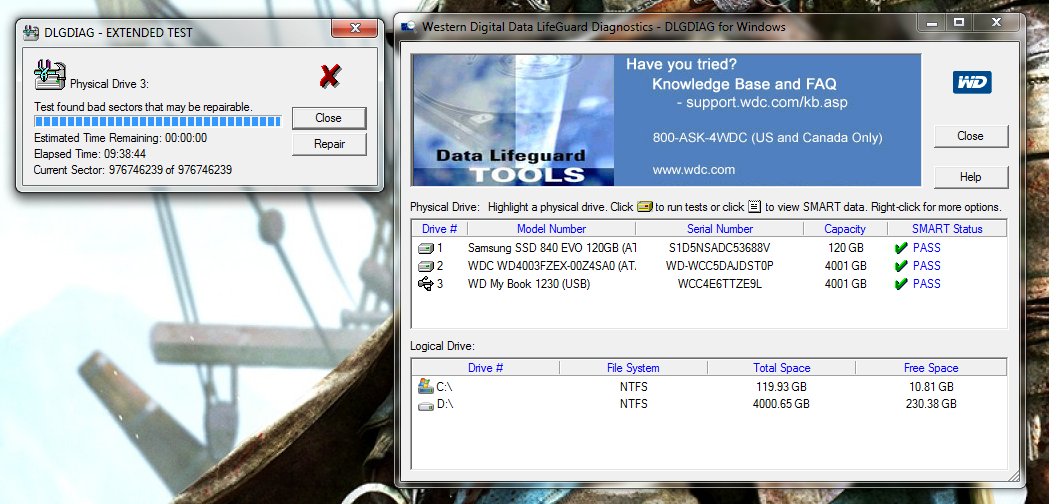Click the SMART data icon in instructions
The width and height of the screenshot is (1049, 504).
pyautogui.click(x=755, y=207)
